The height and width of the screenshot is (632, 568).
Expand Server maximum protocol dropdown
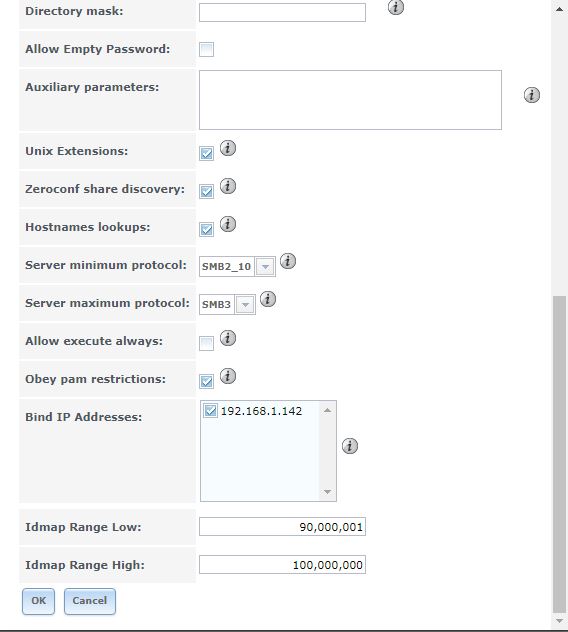(245, 304)
